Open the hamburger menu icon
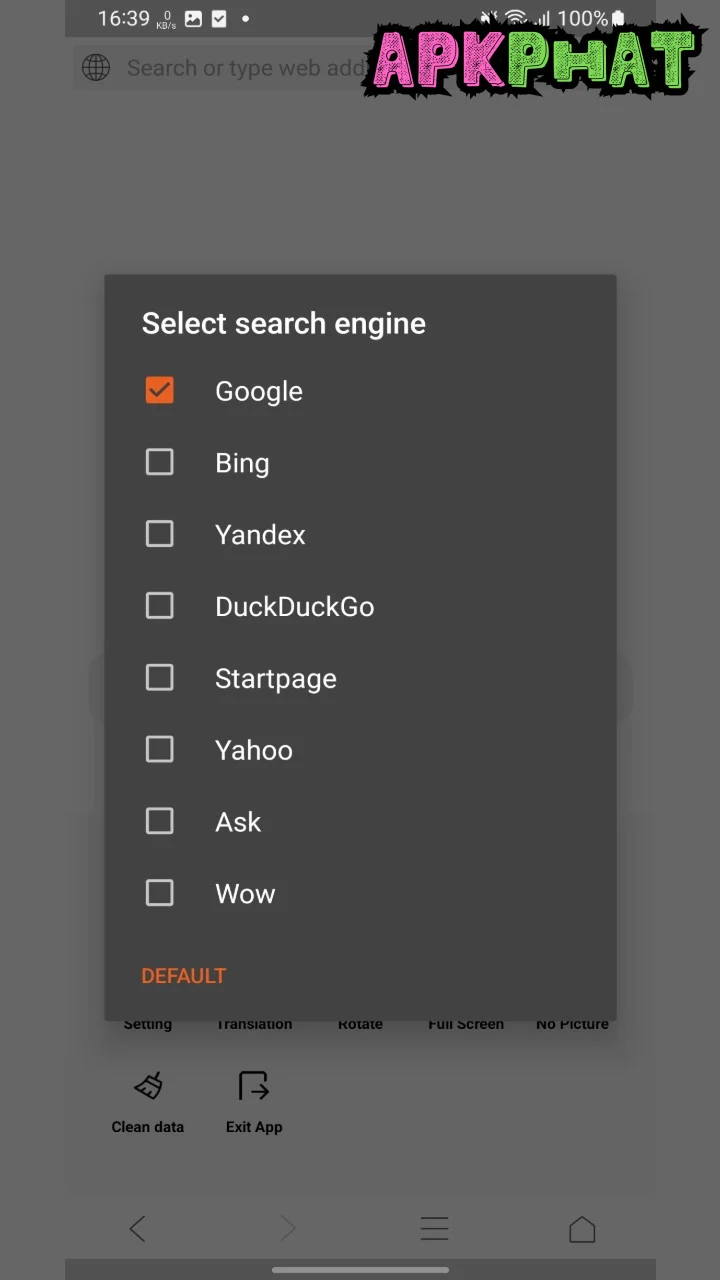The image size is (720, 1280). click(434, 1229)
